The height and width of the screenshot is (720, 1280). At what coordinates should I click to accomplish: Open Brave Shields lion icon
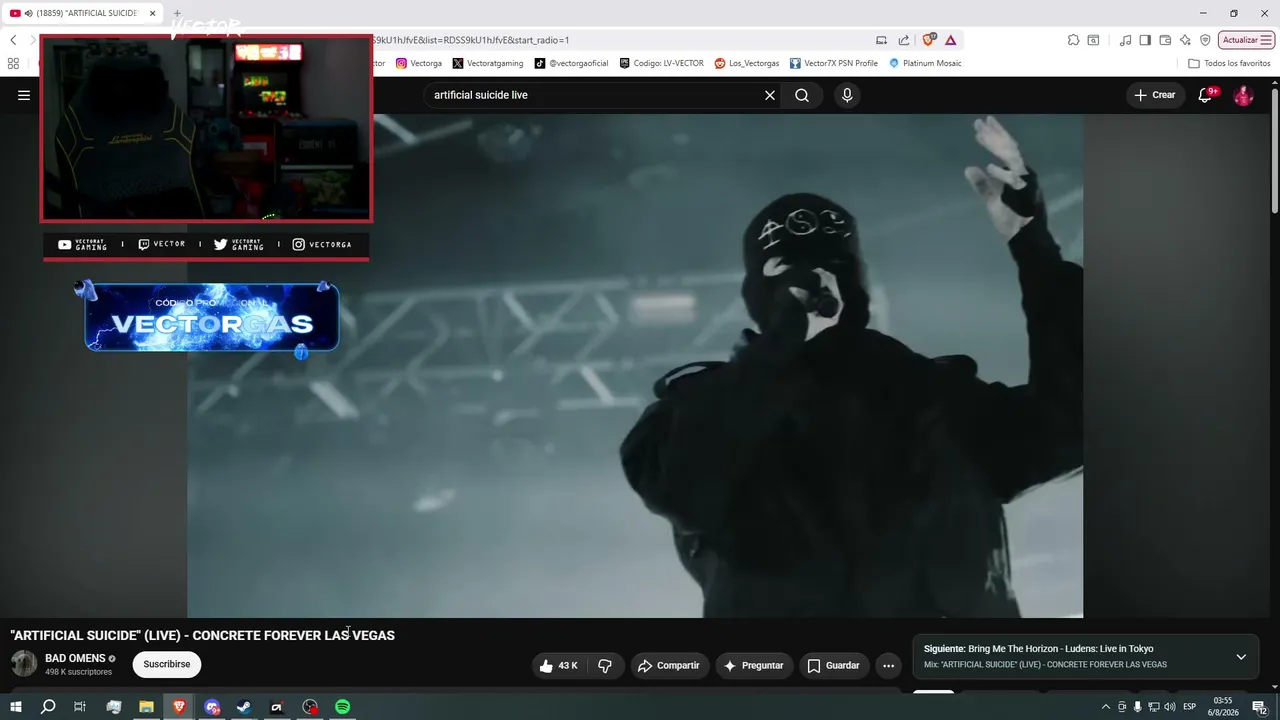click(929, 40)
